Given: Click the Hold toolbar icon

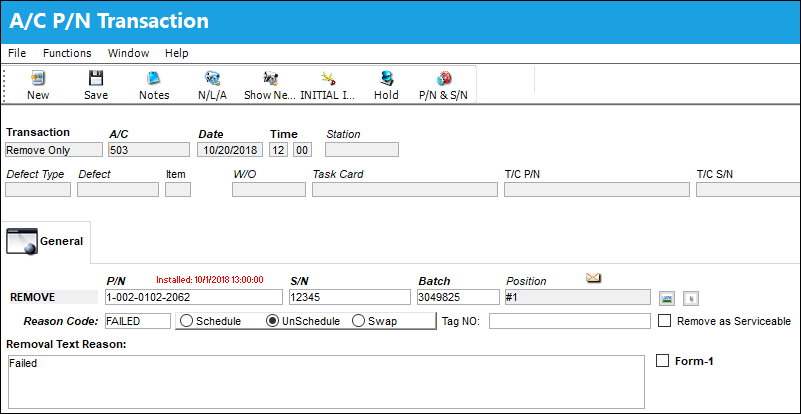Looking at the screenshot, I should click(x=386, y=78).
